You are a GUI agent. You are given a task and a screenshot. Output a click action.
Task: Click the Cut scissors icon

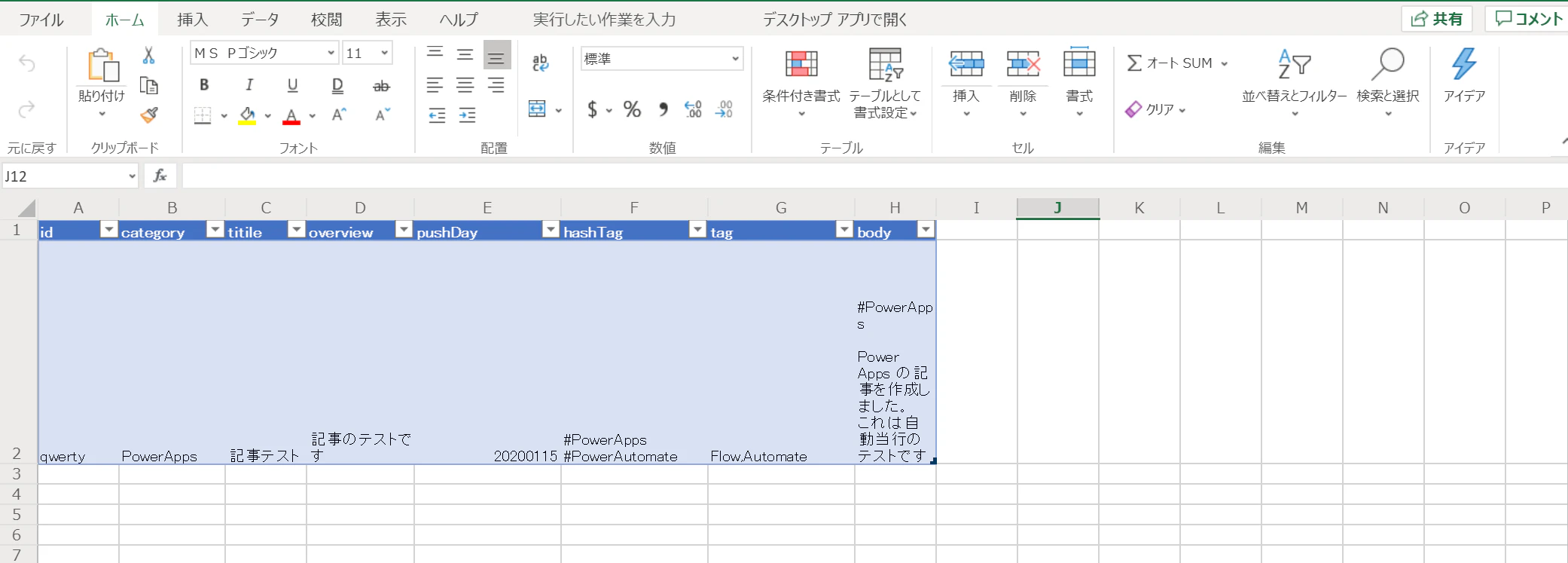(148, 55)
